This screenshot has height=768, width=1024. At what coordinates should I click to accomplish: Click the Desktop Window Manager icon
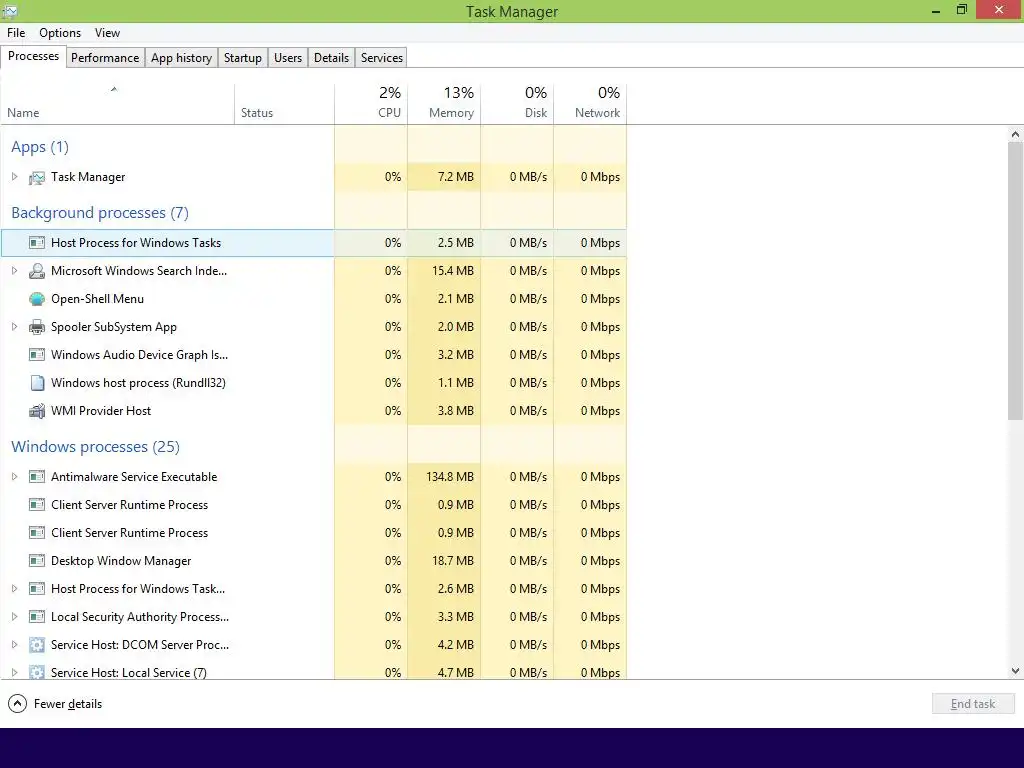point(37,561)
